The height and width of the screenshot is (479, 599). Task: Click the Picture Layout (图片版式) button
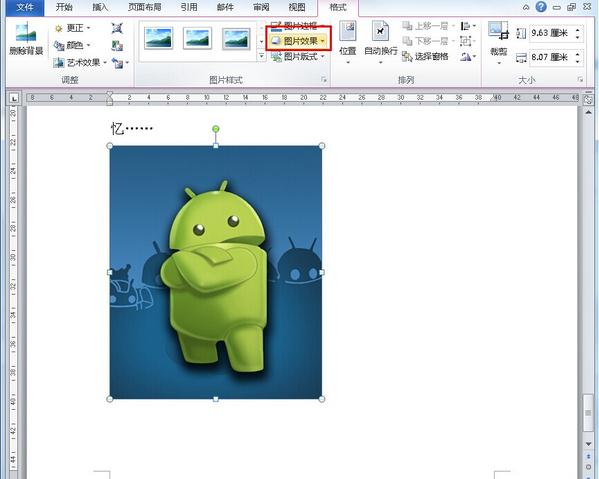298,57
